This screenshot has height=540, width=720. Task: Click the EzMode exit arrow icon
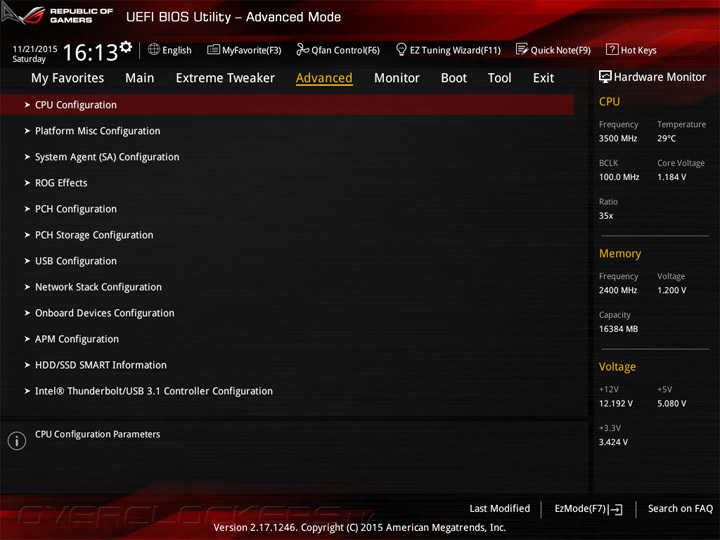click(x=616, y=509)
